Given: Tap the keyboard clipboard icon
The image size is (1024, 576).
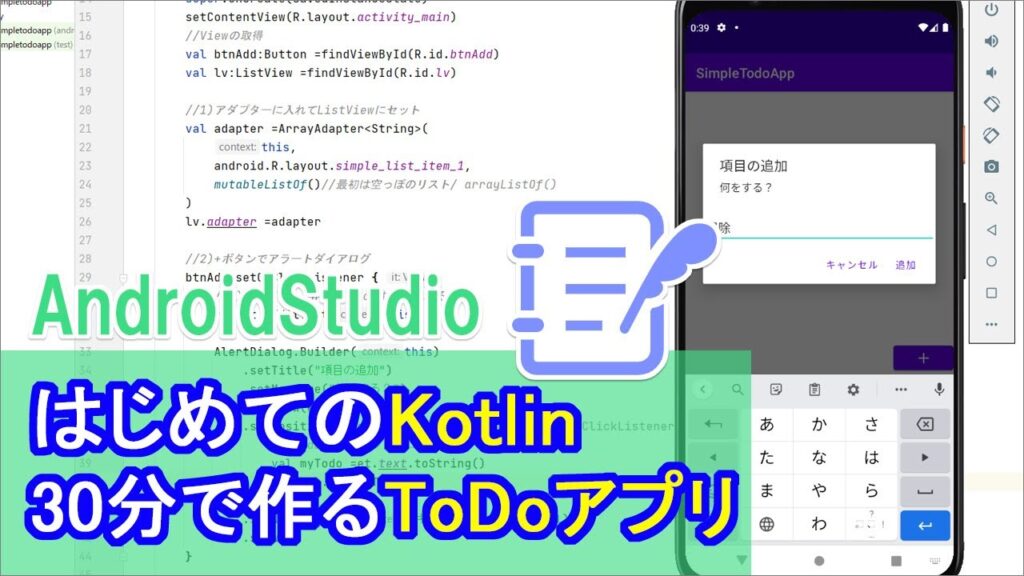Looking at the screenshot, I should click(x=814, y=389).
